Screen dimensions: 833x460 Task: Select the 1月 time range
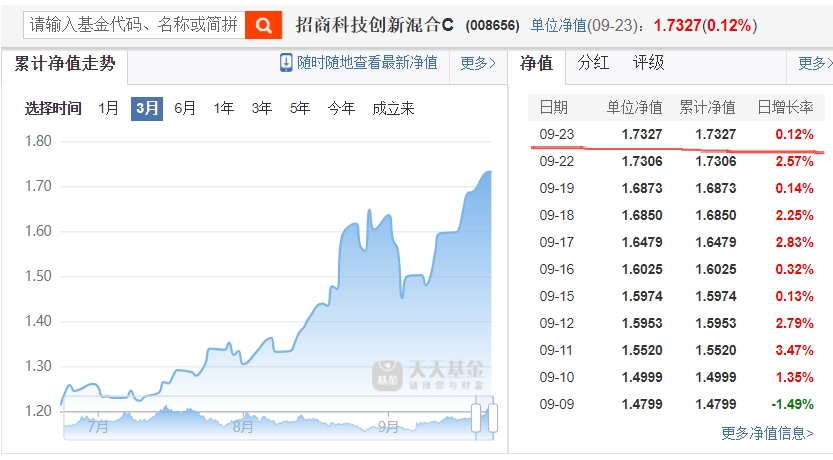[x=108, y=108]
